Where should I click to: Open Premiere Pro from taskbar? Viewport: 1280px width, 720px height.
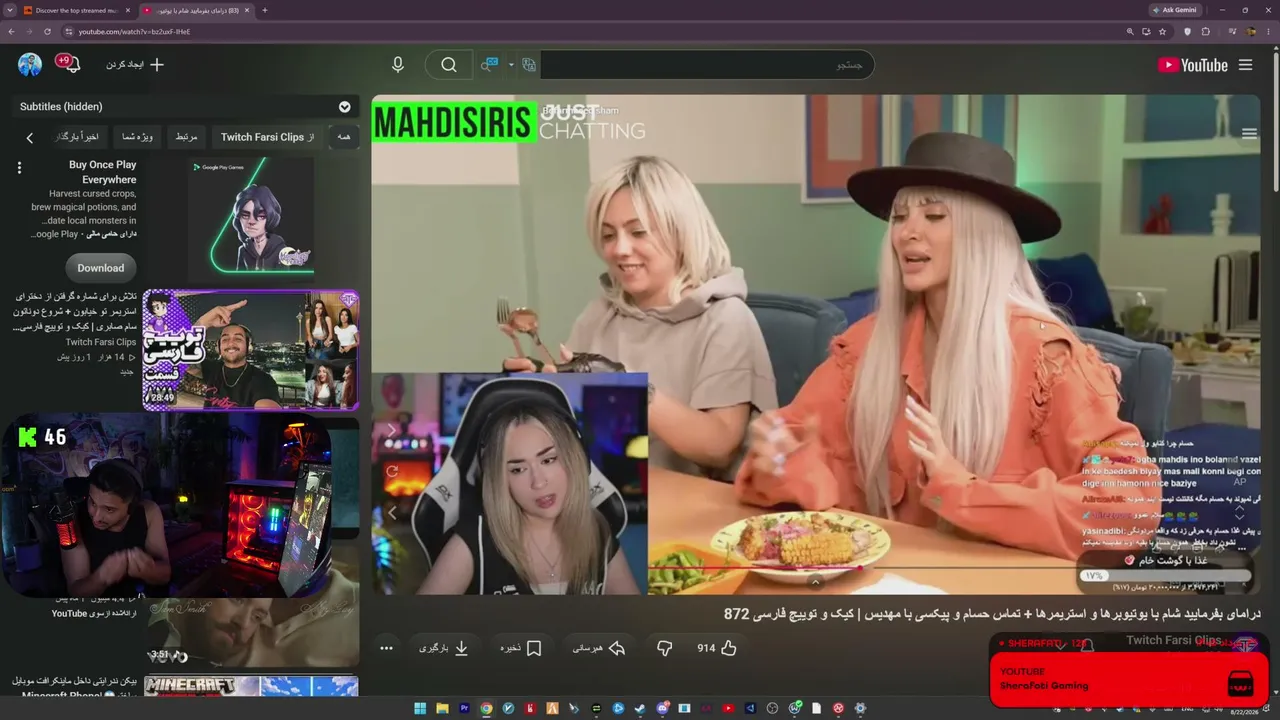[464, 708]
